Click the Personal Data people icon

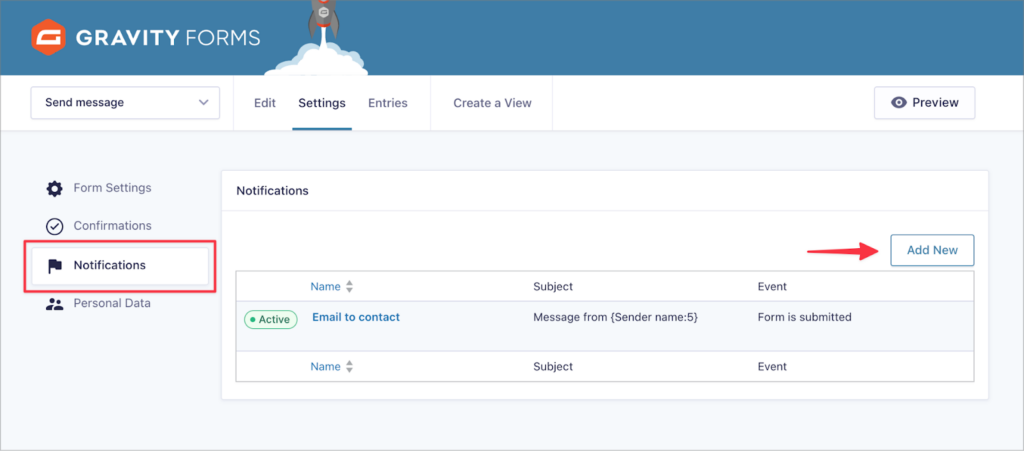click(x=54, y=303)
